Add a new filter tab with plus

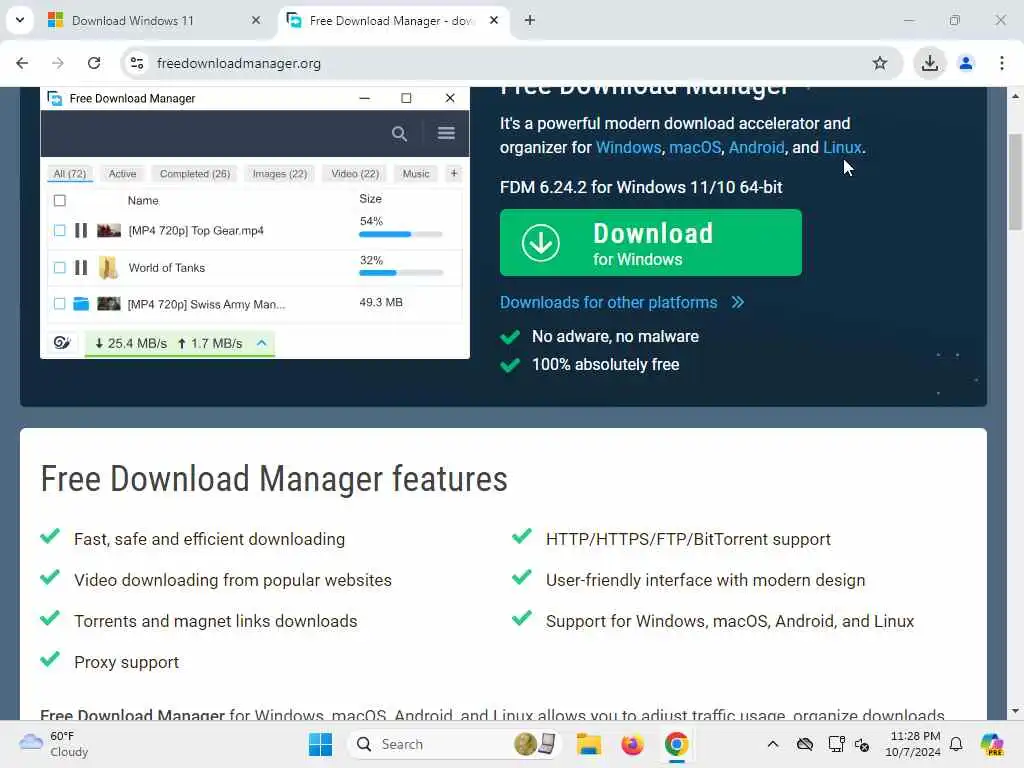[454, 173]
